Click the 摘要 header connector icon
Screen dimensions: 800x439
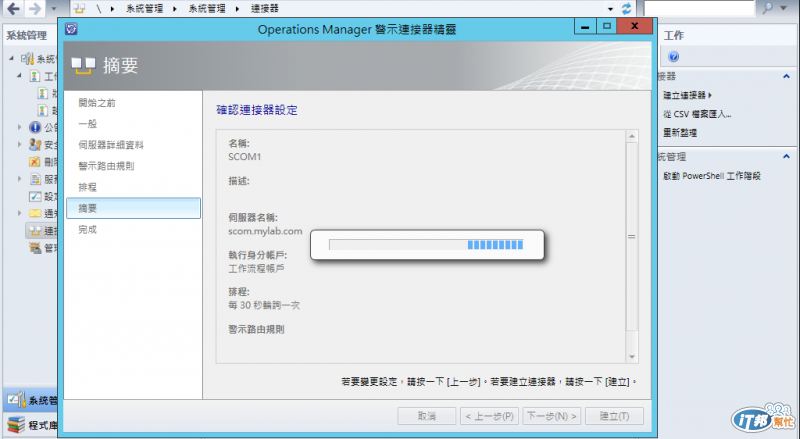point(83,66)
